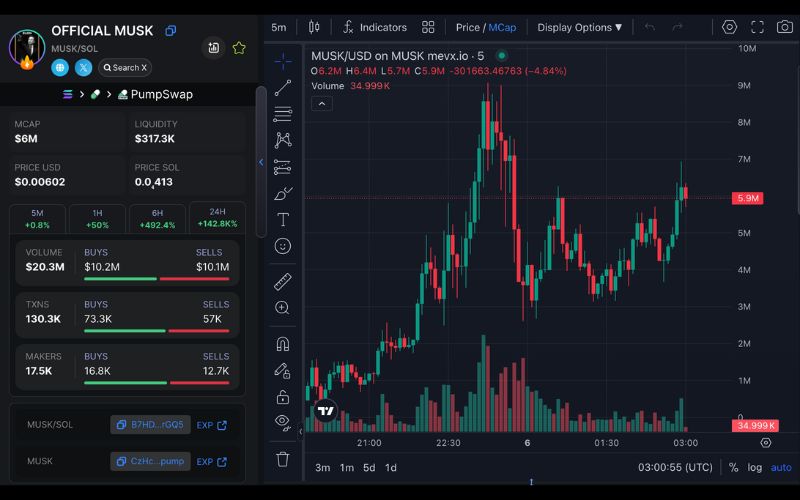800x500 pixels.
Task: Collapse the drawing toolbar arrow
Action: pyautogui.click(x=301, y=432)
